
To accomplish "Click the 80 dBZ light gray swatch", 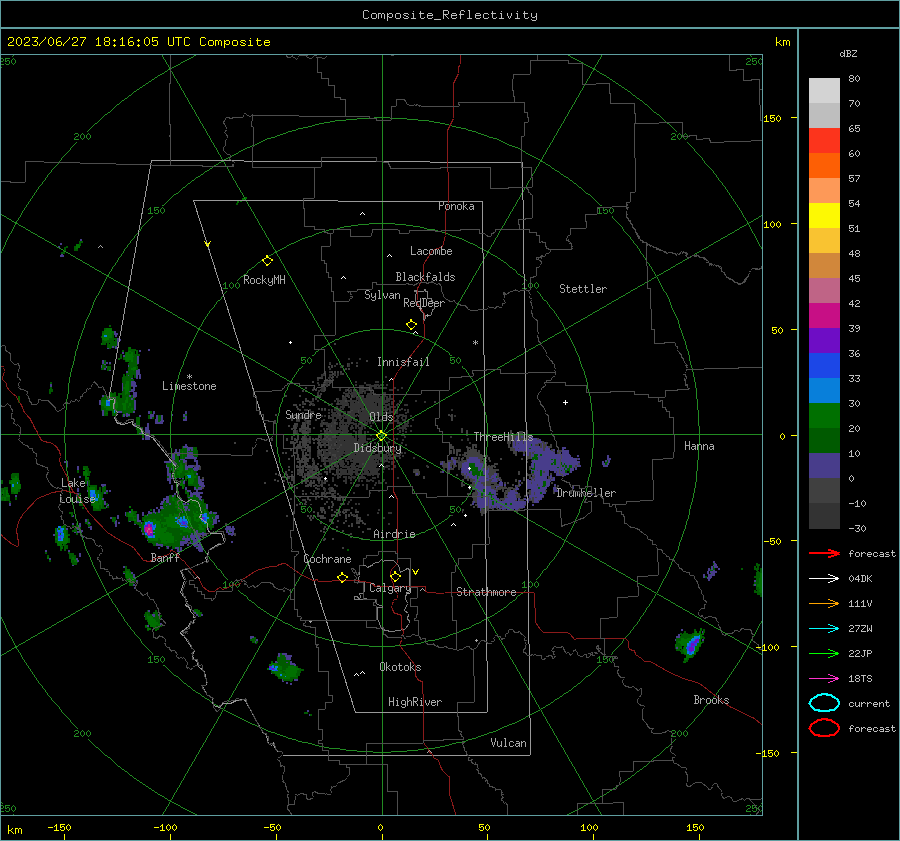I will [824, 90].
